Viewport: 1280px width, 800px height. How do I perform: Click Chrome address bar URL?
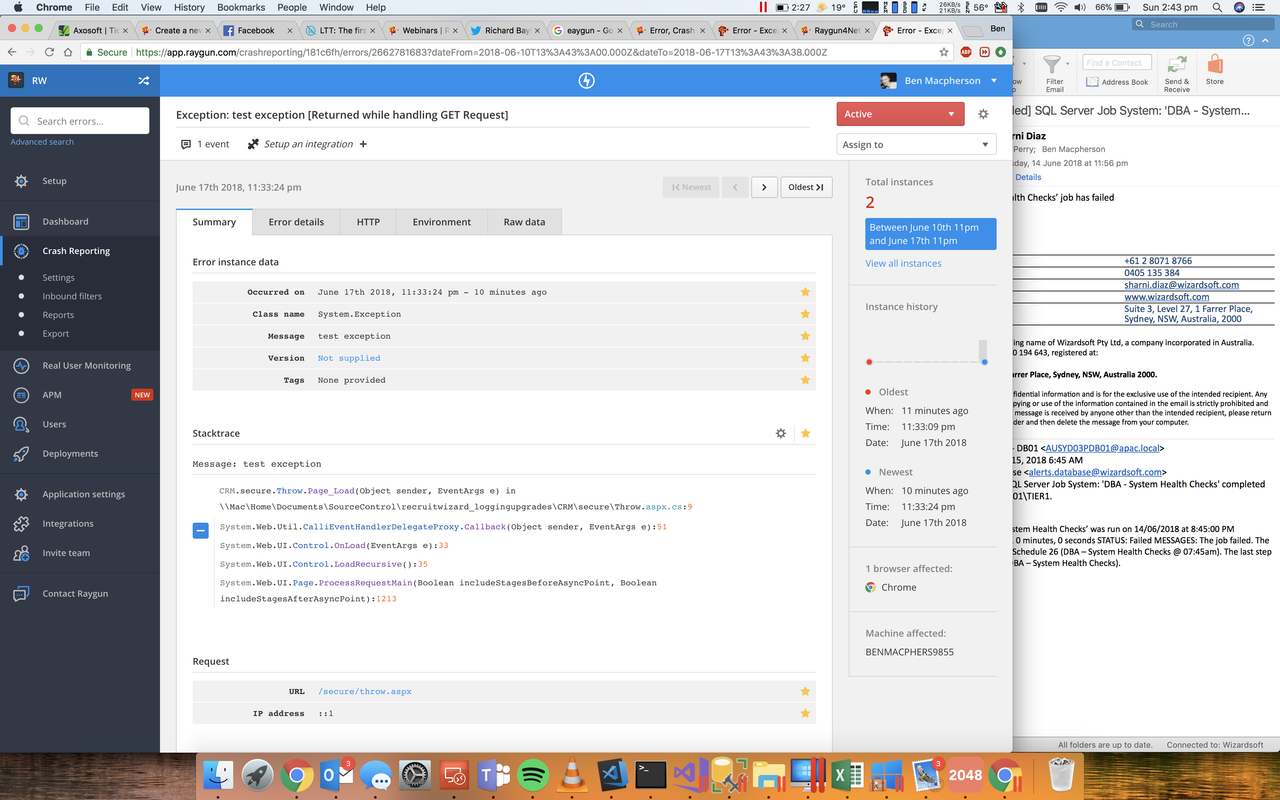(x=480, y=52)
